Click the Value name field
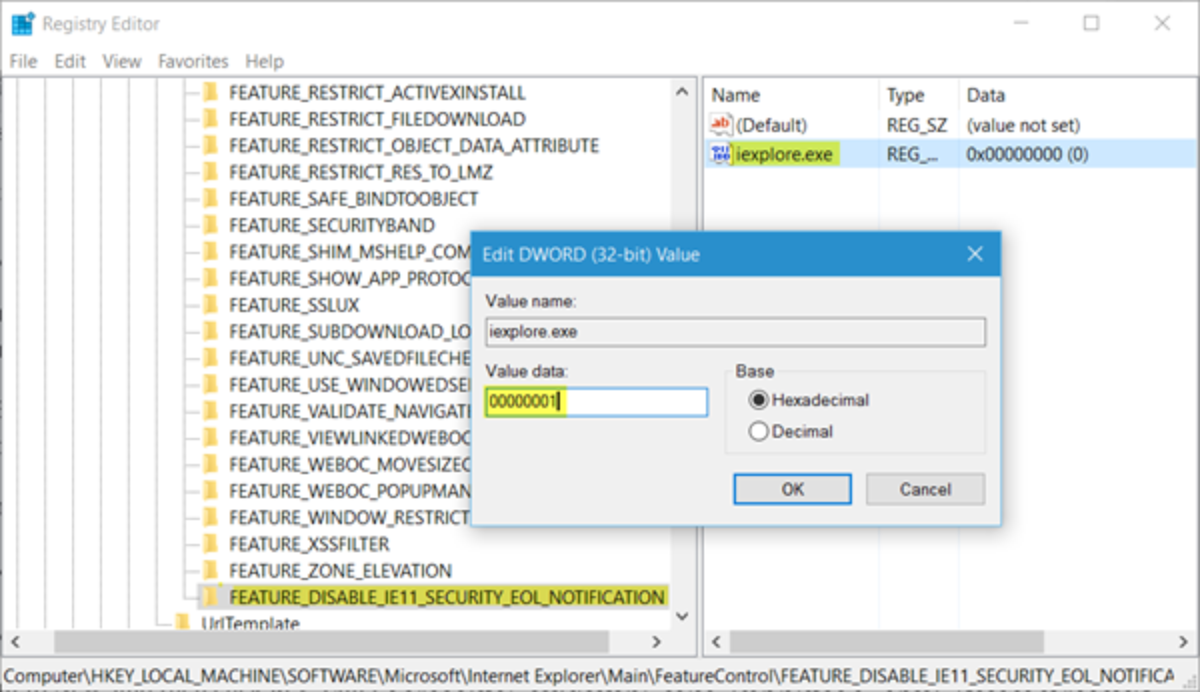1200x692 pixels. point(735,332)
